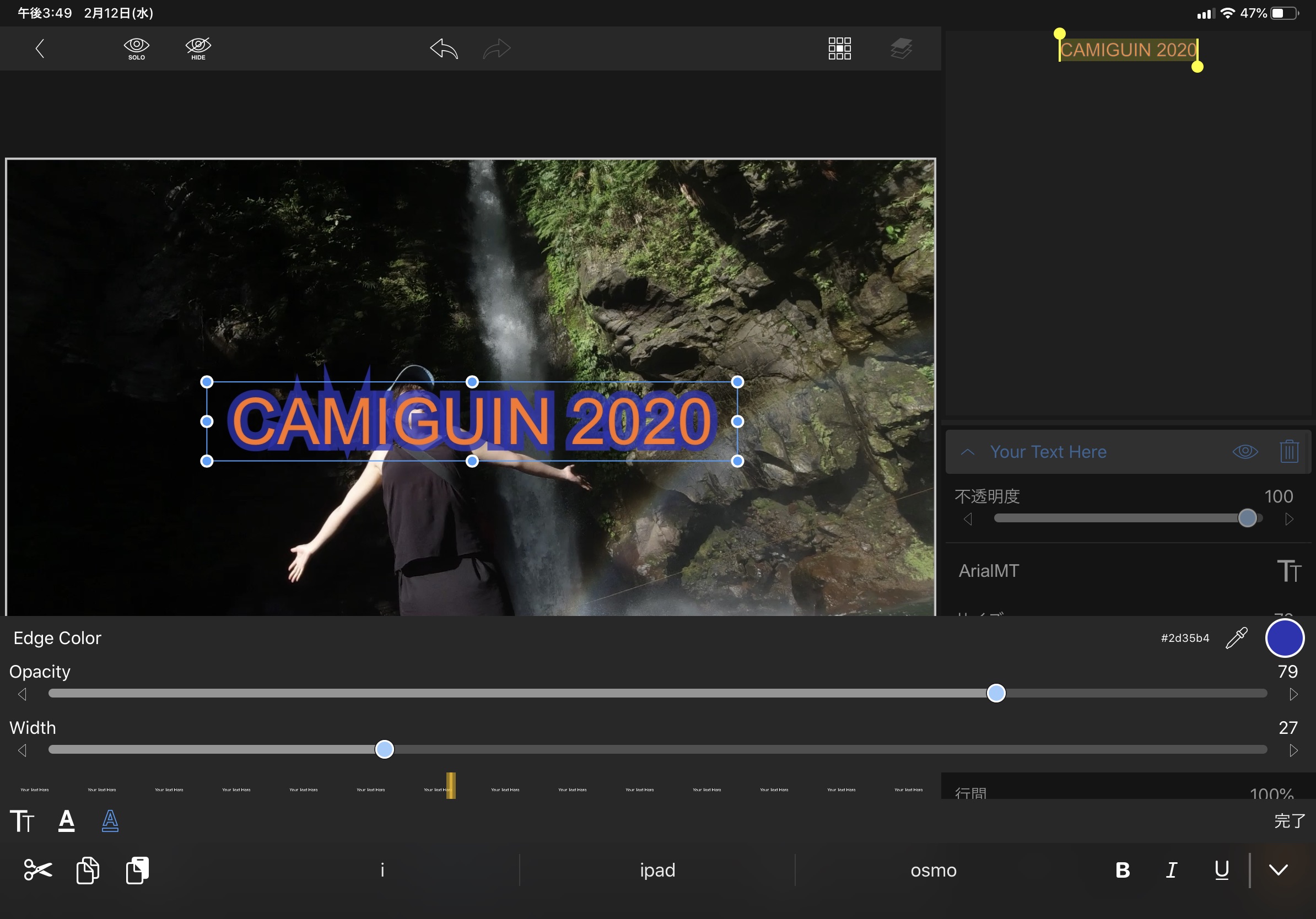Viewport: 1316px width, 919px height.
Task: Tap the back arrow in the top-left
Action: click(40, 48)
